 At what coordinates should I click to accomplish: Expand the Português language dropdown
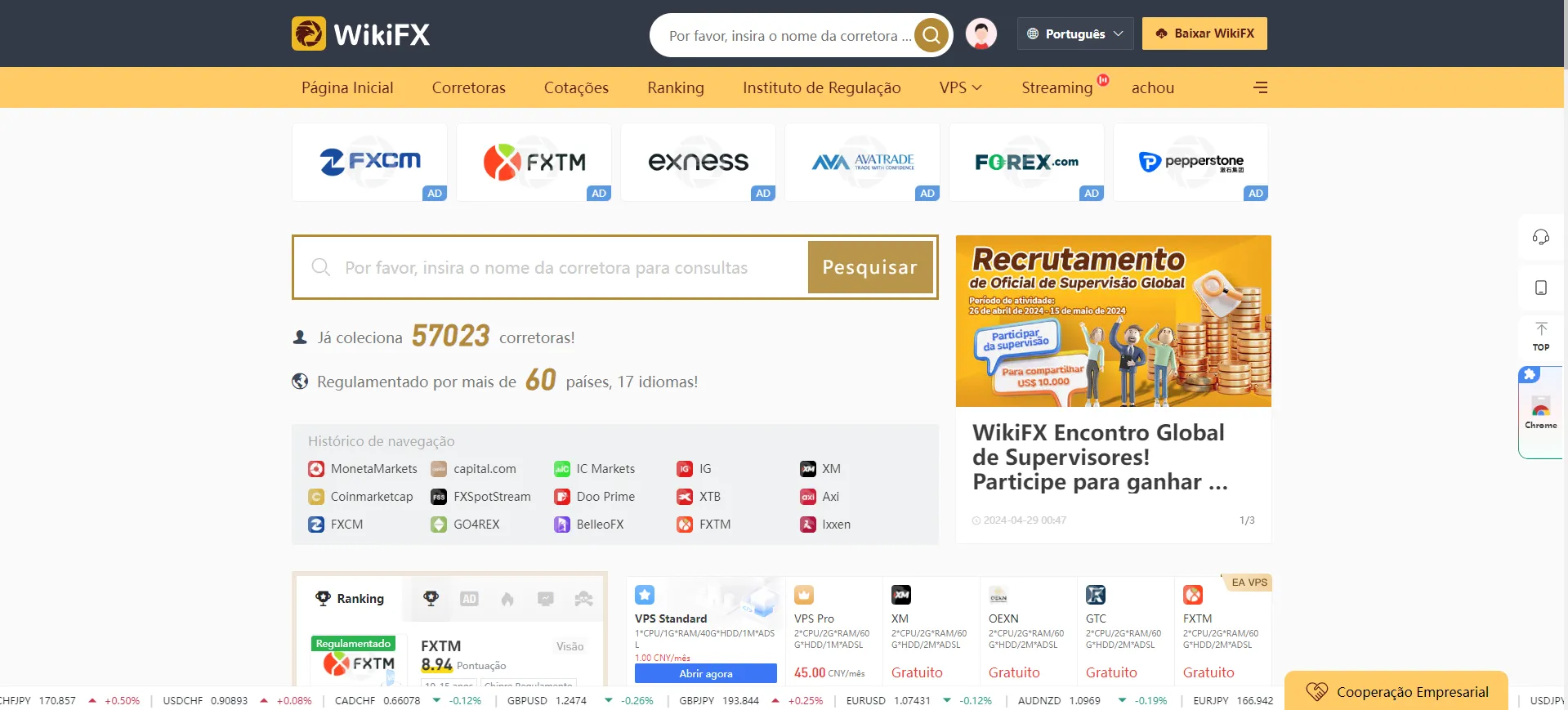1075,33
